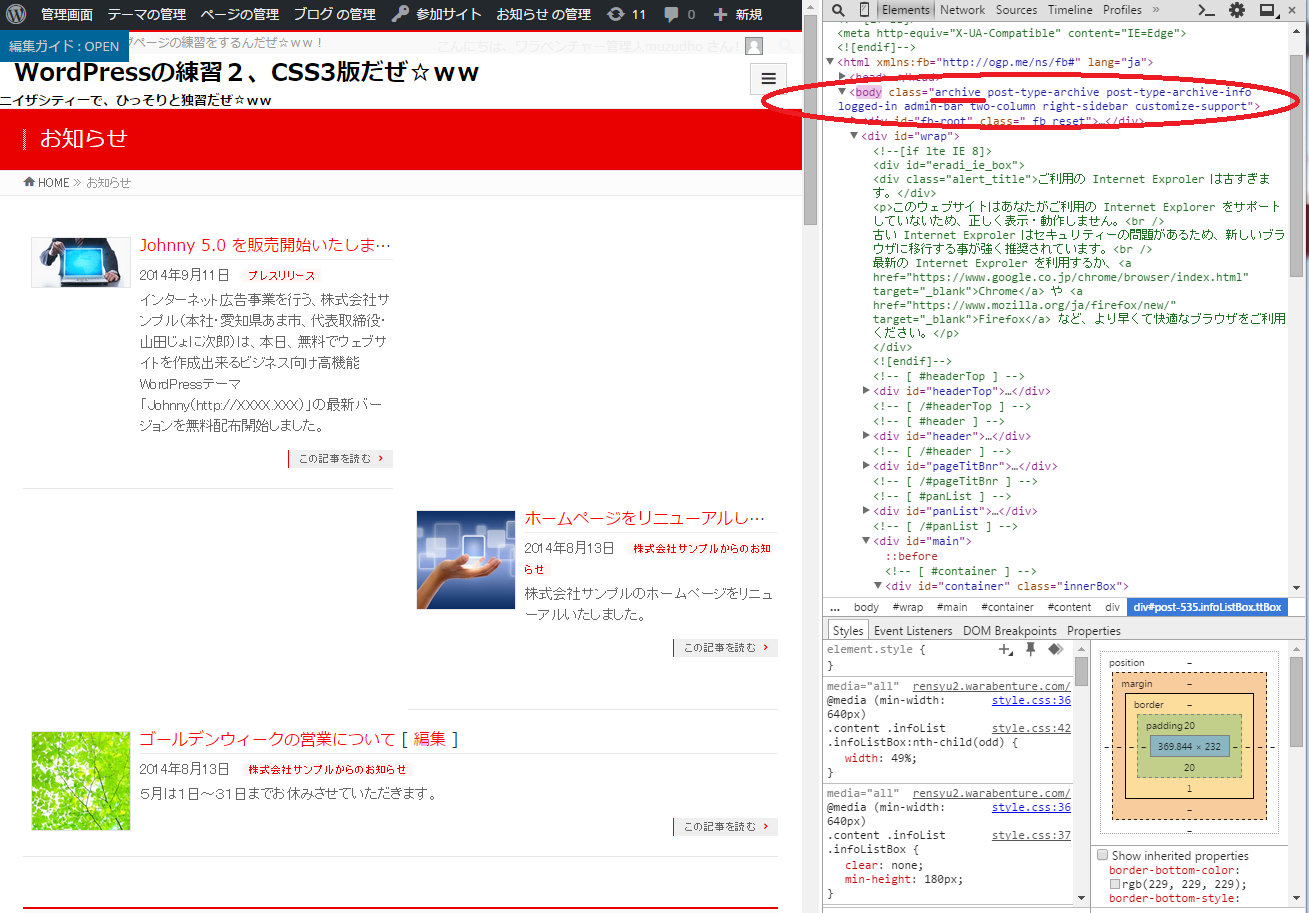Screen dimensions: 1309x913
Task: Click the rgb(229, 229, 229) color swatch
Action: tap(1115, 884)
